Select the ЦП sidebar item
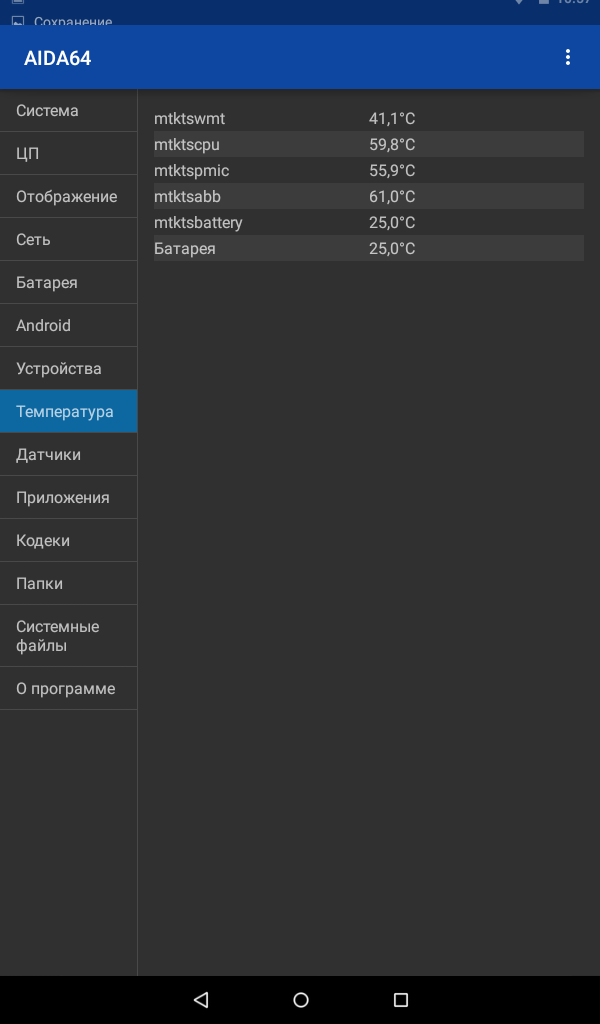Image resolution: width=600 pixels, height=1024 pixels. click(x=69, y=153)
